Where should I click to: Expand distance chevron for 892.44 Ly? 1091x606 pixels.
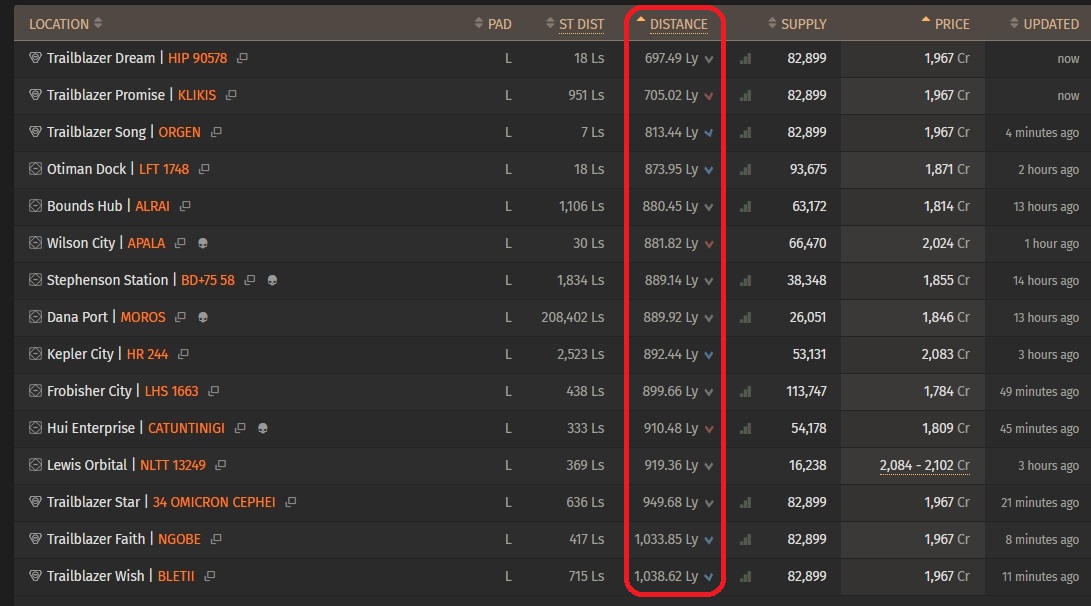pos(709,355)
